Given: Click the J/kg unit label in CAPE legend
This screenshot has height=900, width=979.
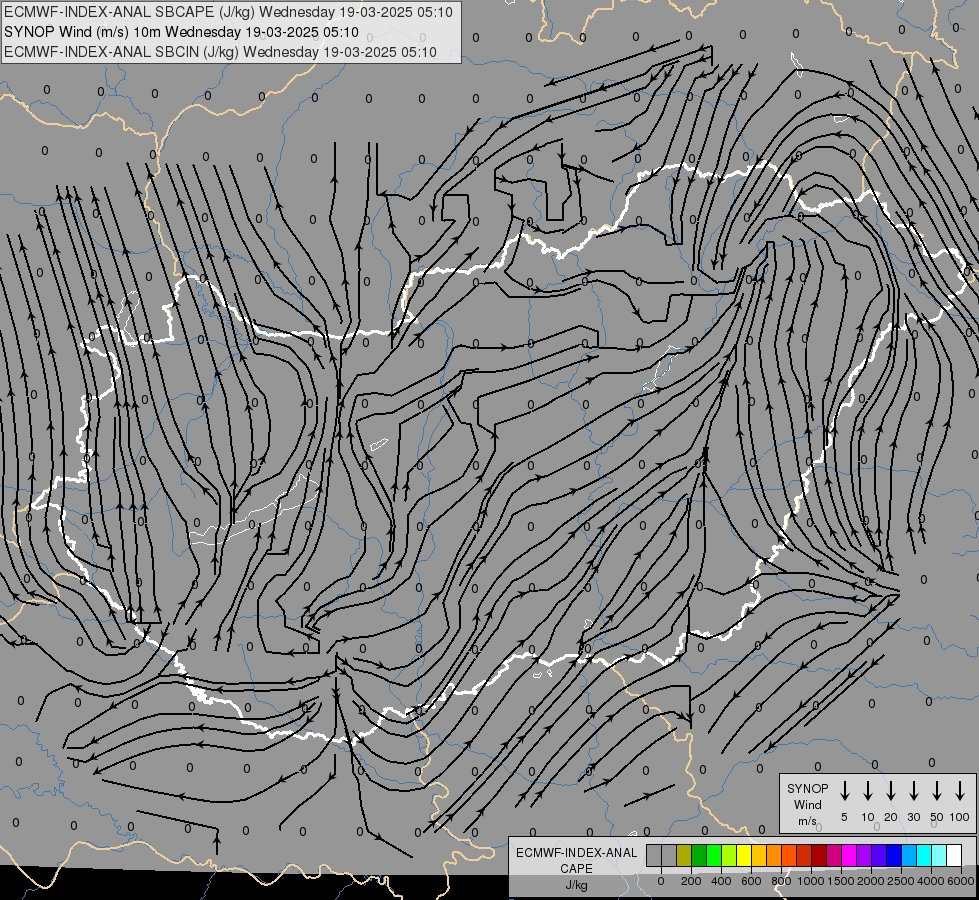Looking at the screenshot, I should [576, 886].
